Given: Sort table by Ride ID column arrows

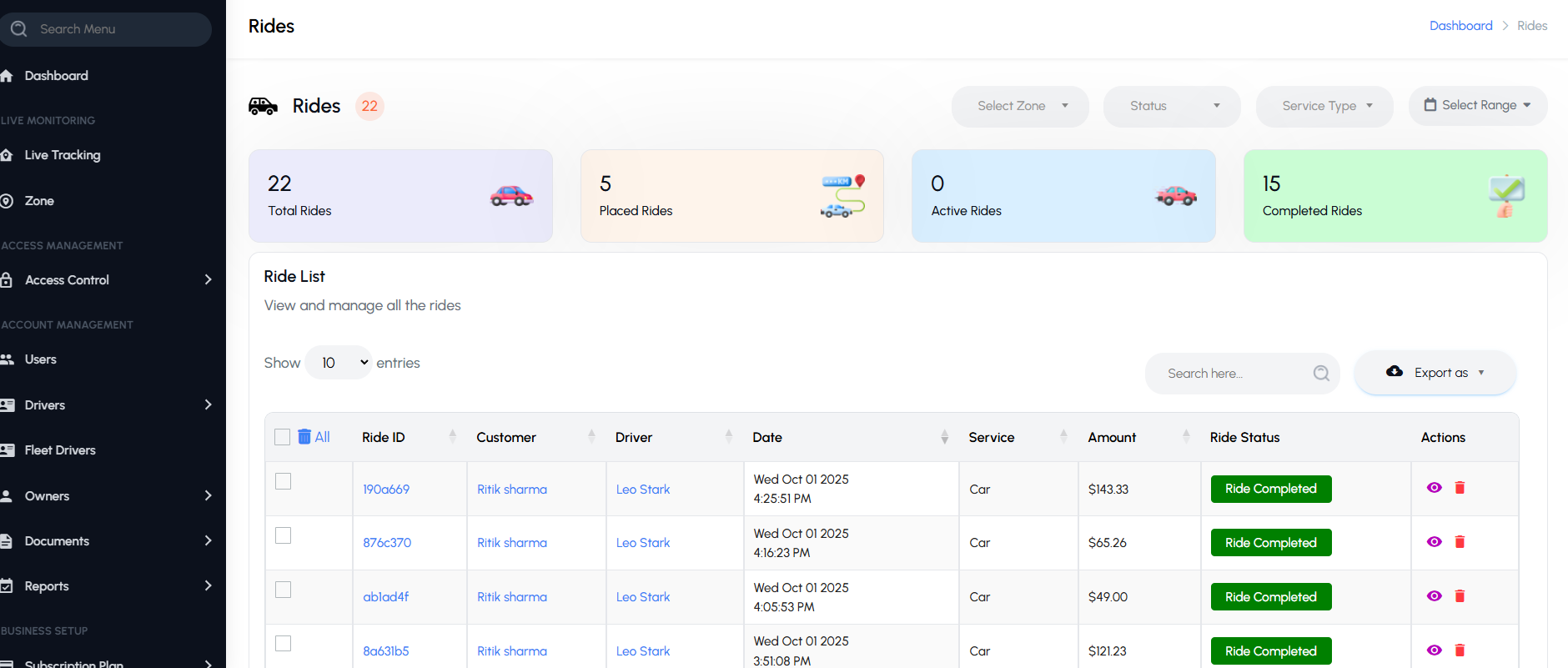Looking at the screenshot, I should [453, 436].
